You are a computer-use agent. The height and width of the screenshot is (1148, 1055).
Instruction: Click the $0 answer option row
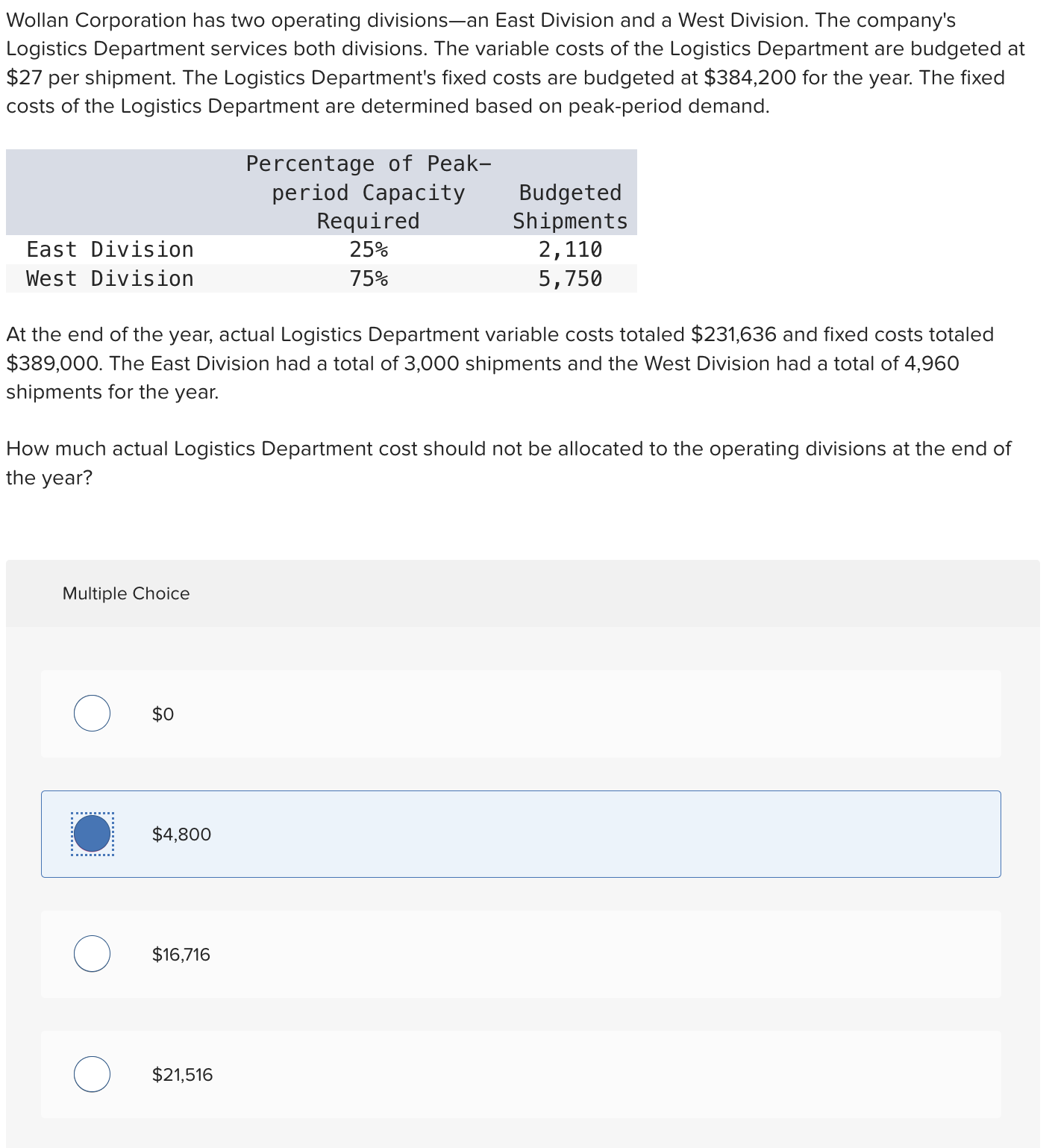click(521, 714)
